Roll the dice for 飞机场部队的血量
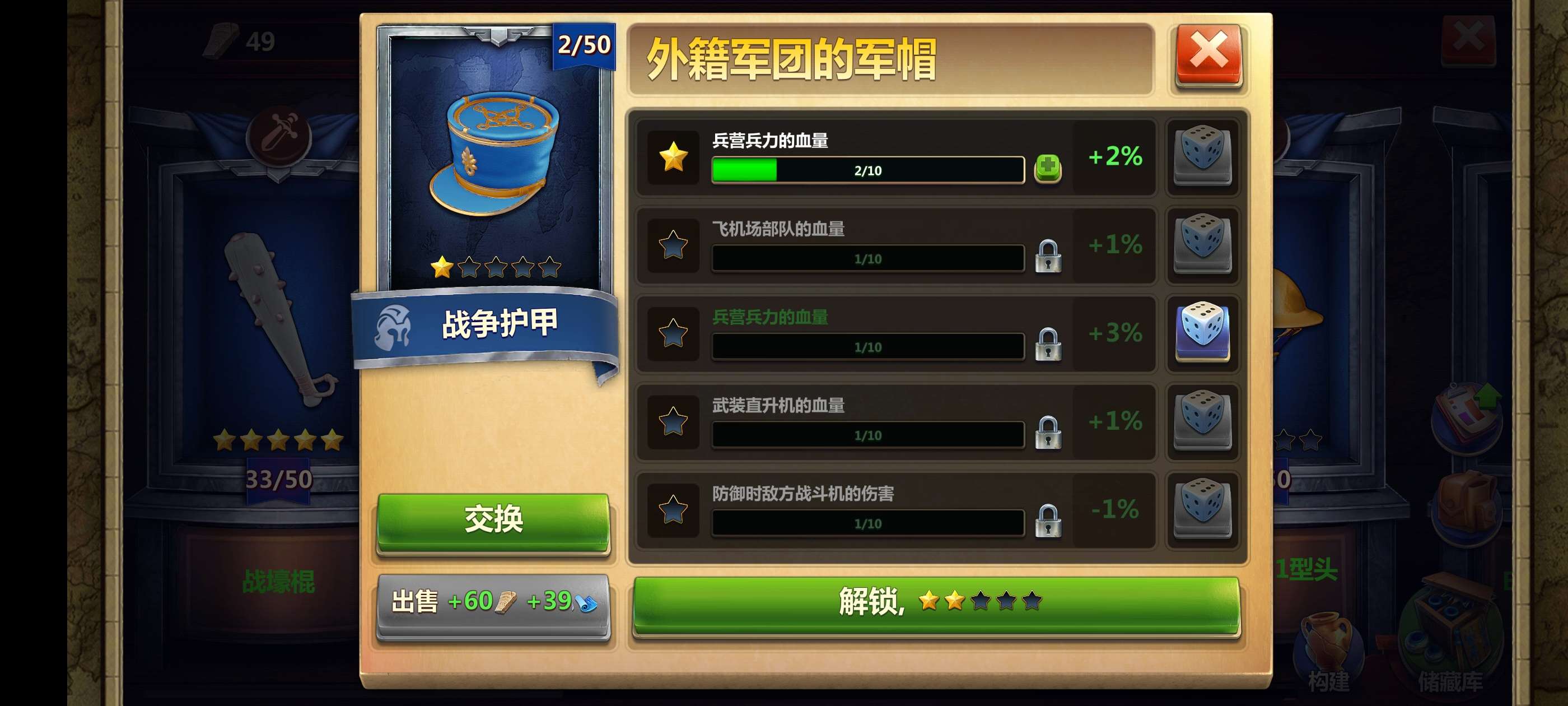The width and height of the screenshot is (1568, 706). tap(1202, 244)
